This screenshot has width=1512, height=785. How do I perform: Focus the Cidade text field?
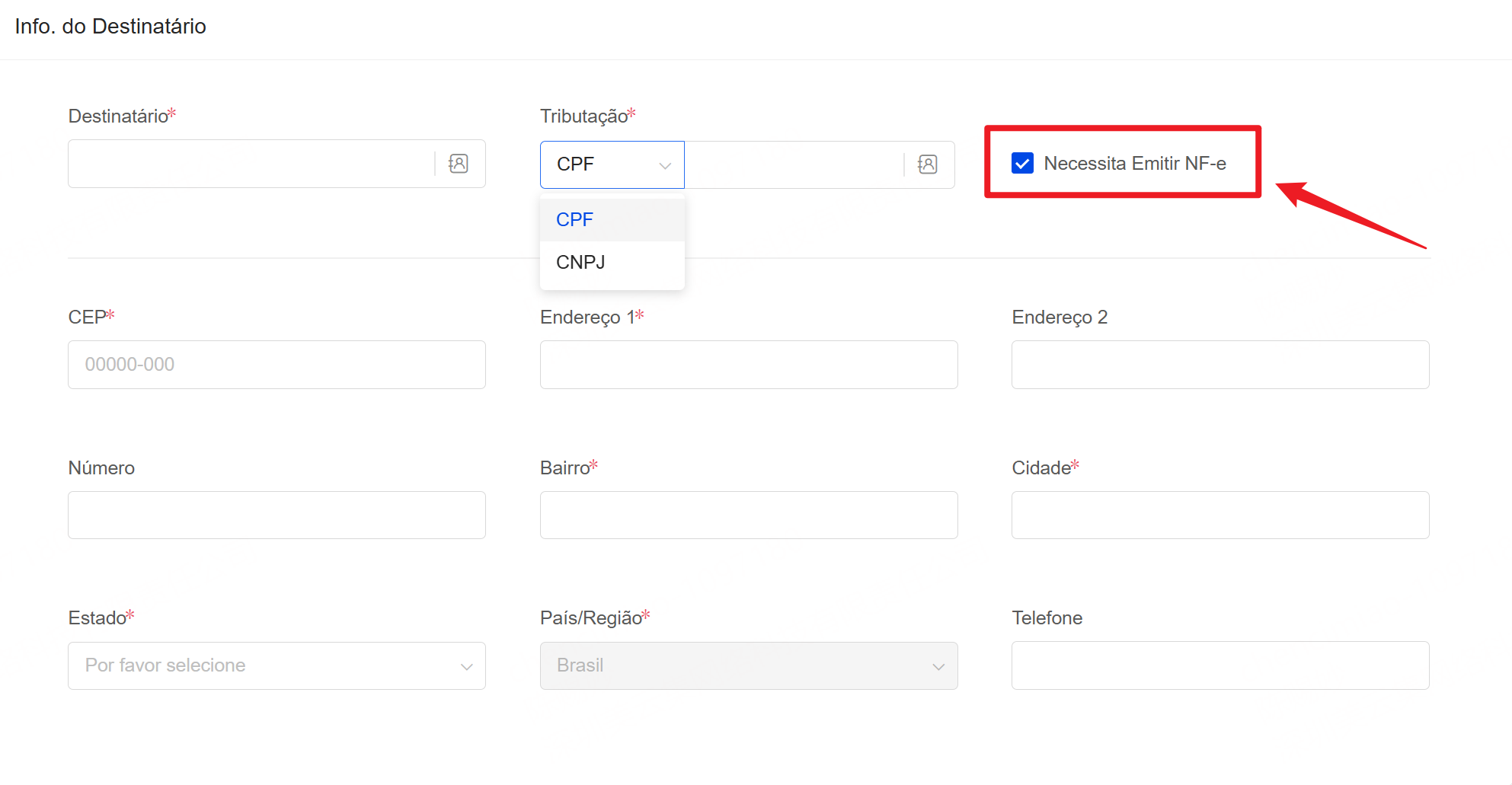1220,515
